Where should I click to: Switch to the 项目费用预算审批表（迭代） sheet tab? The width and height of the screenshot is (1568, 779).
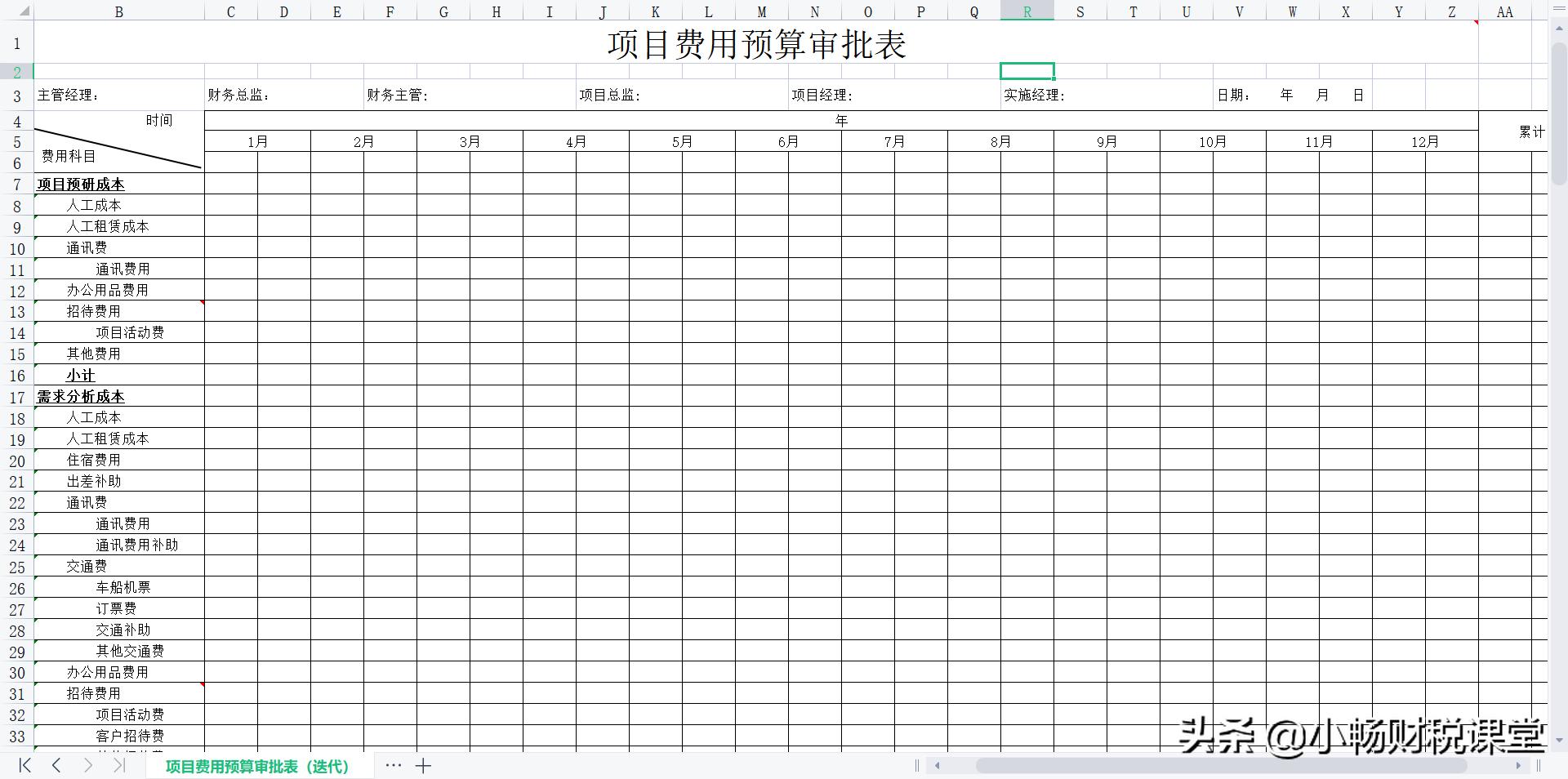257,766
